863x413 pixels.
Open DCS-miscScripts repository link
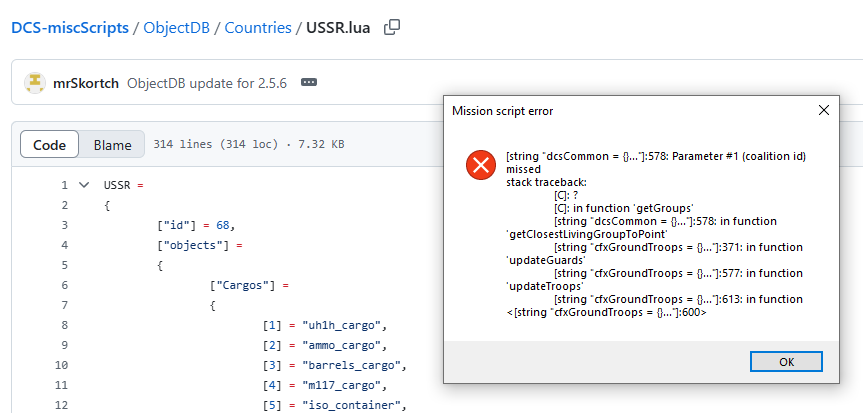point(70,28)
